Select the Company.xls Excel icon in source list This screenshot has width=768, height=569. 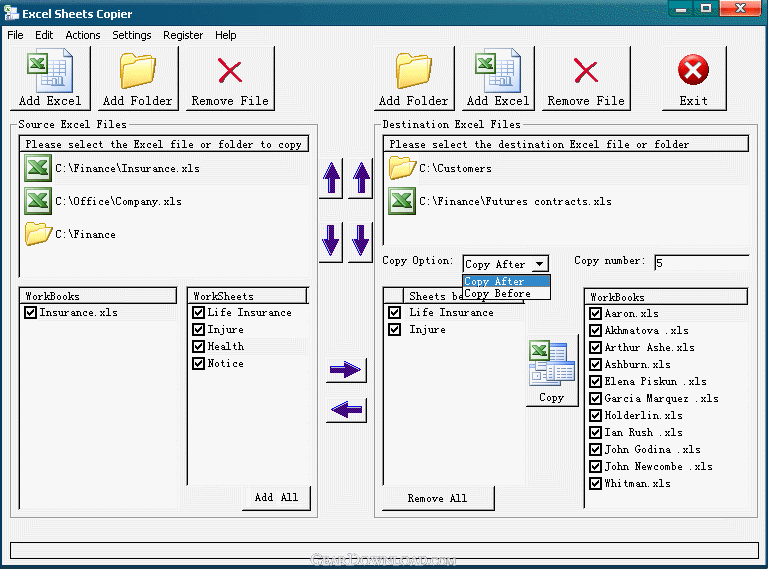coord(38,201)
